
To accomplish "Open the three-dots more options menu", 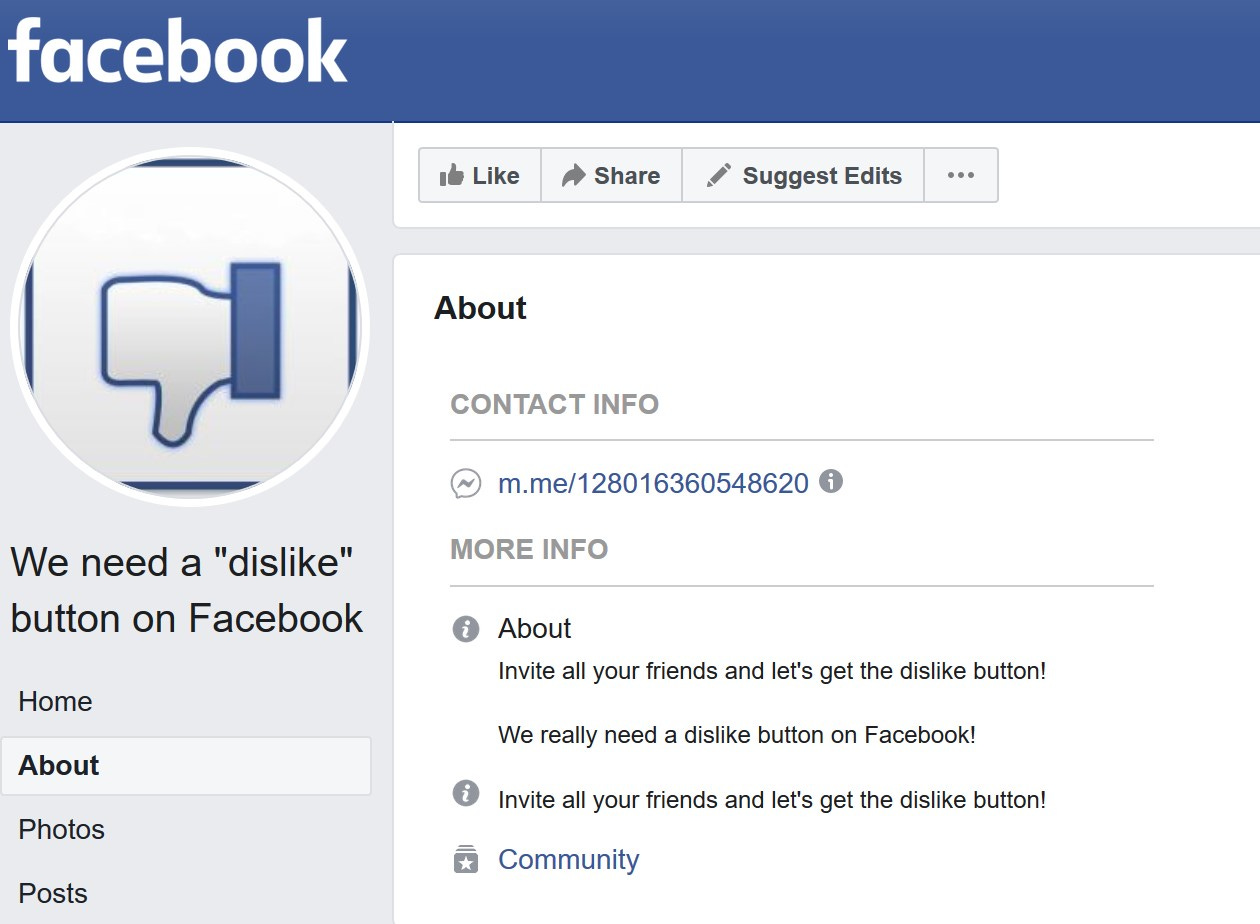I will [961, 176].
